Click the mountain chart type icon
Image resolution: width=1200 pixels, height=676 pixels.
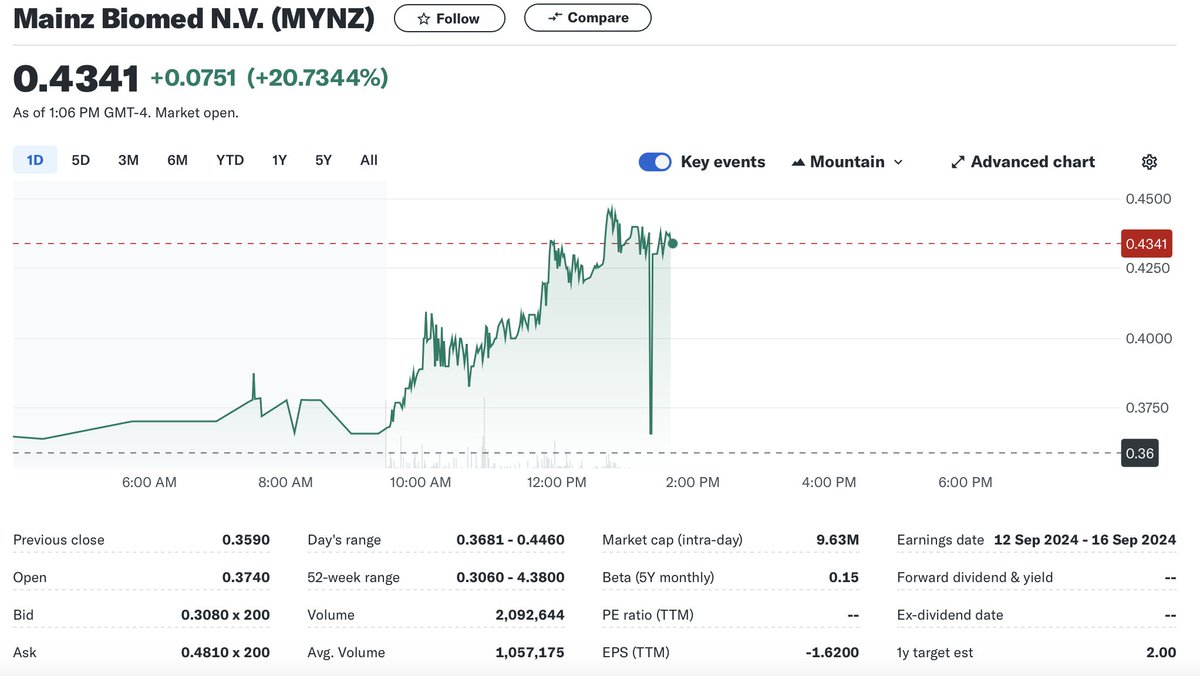coord(798,162)
